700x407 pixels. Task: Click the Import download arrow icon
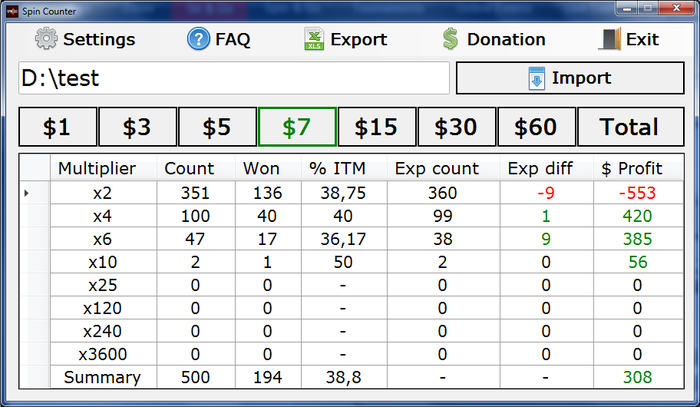click(537, 79)
